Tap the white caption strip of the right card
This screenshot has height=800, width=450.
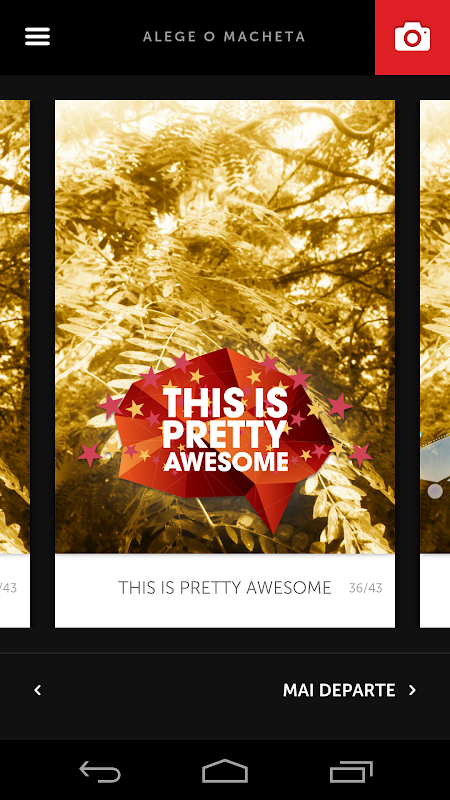pos(435,591)
